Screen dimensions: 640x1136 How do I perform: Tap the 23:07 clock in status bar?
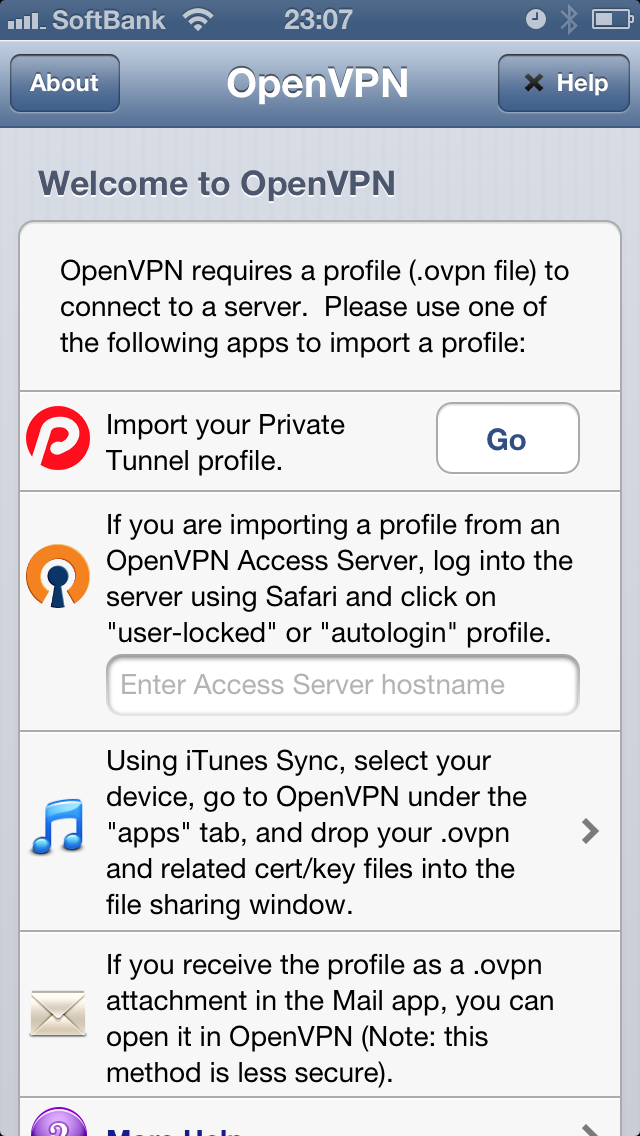(319, 19)
